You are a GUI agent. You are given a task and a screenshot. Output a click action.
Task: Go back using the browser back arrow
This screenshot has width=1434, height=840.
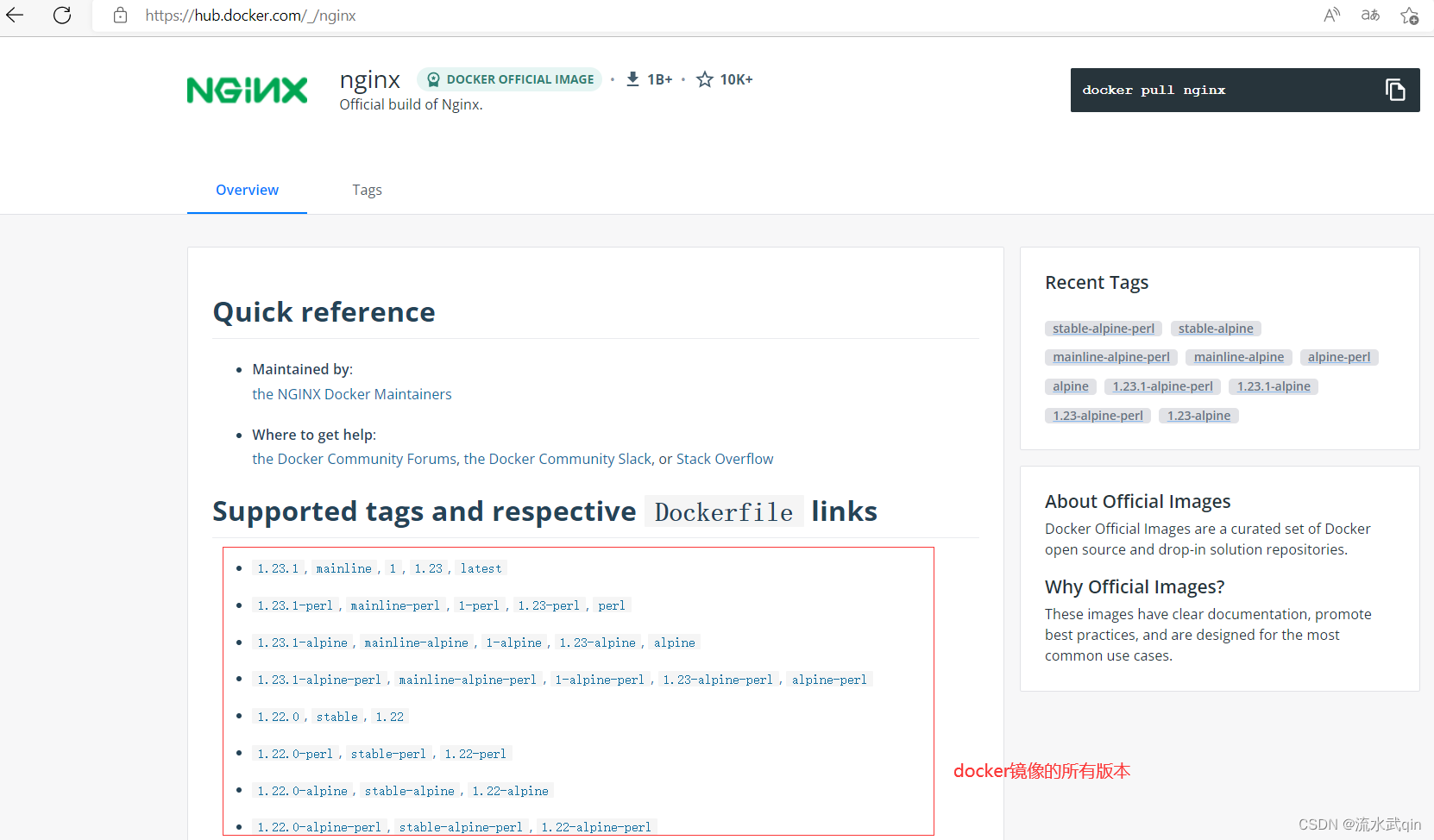(15, 15)
